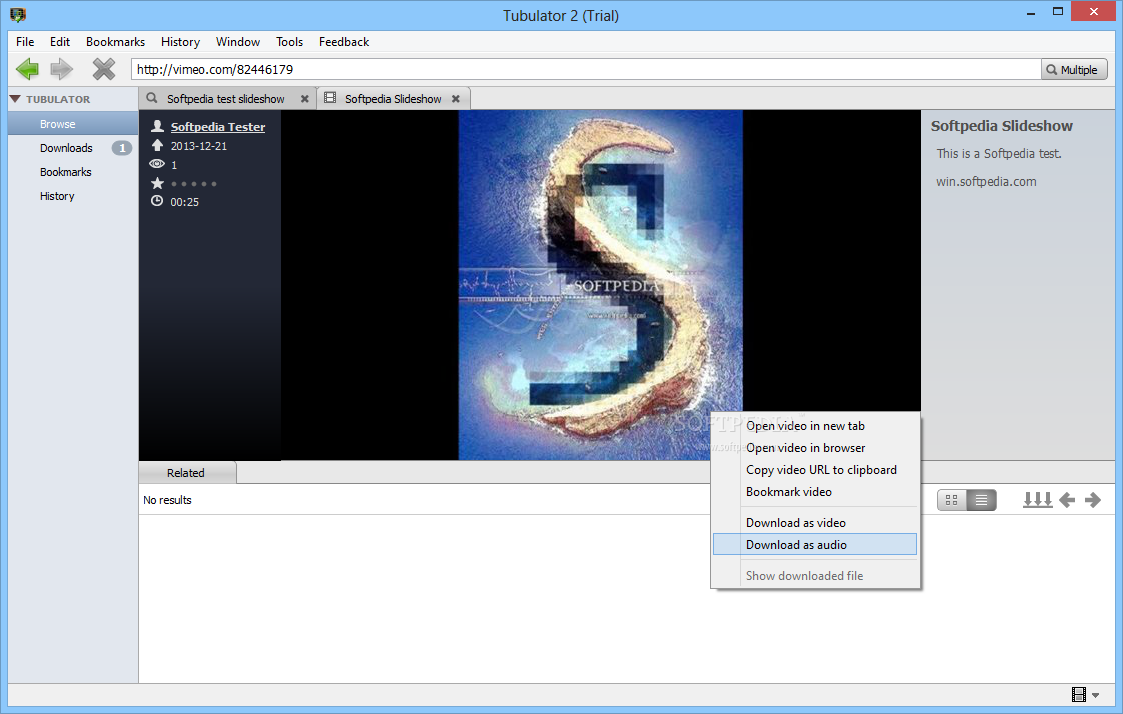Click the URL address field

pos(586,69)
